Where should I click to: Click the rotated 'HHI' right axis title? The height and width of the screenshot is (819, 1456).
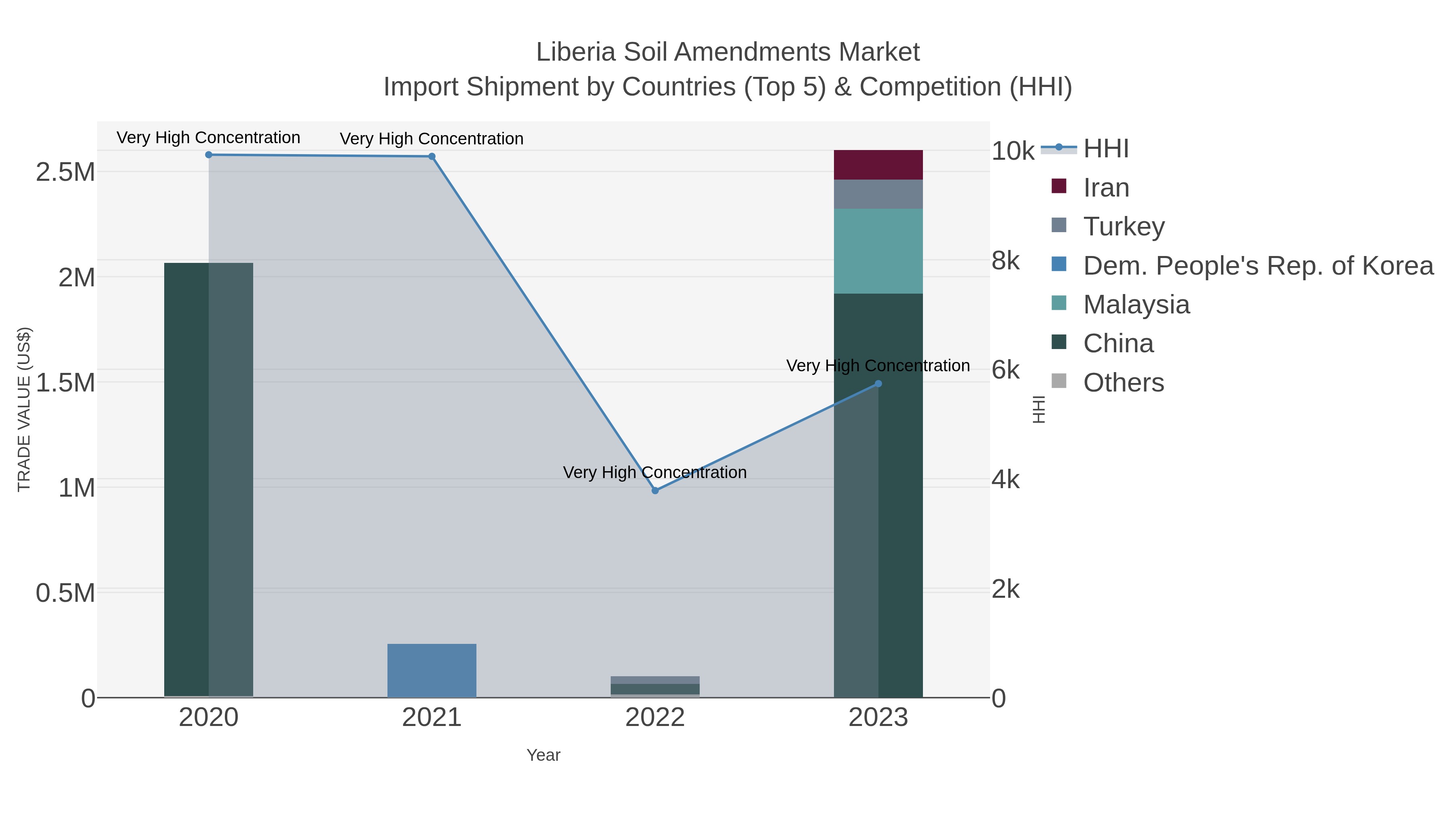pyautogui.click(x=1039, y=409)
